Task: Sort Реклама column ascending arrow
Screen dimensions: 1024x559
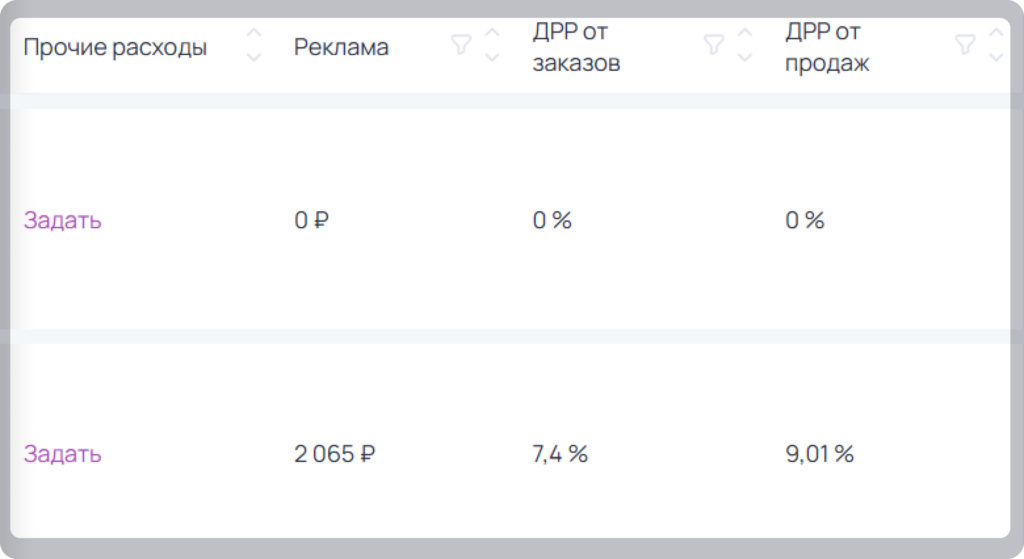Action: pos(492,33)
